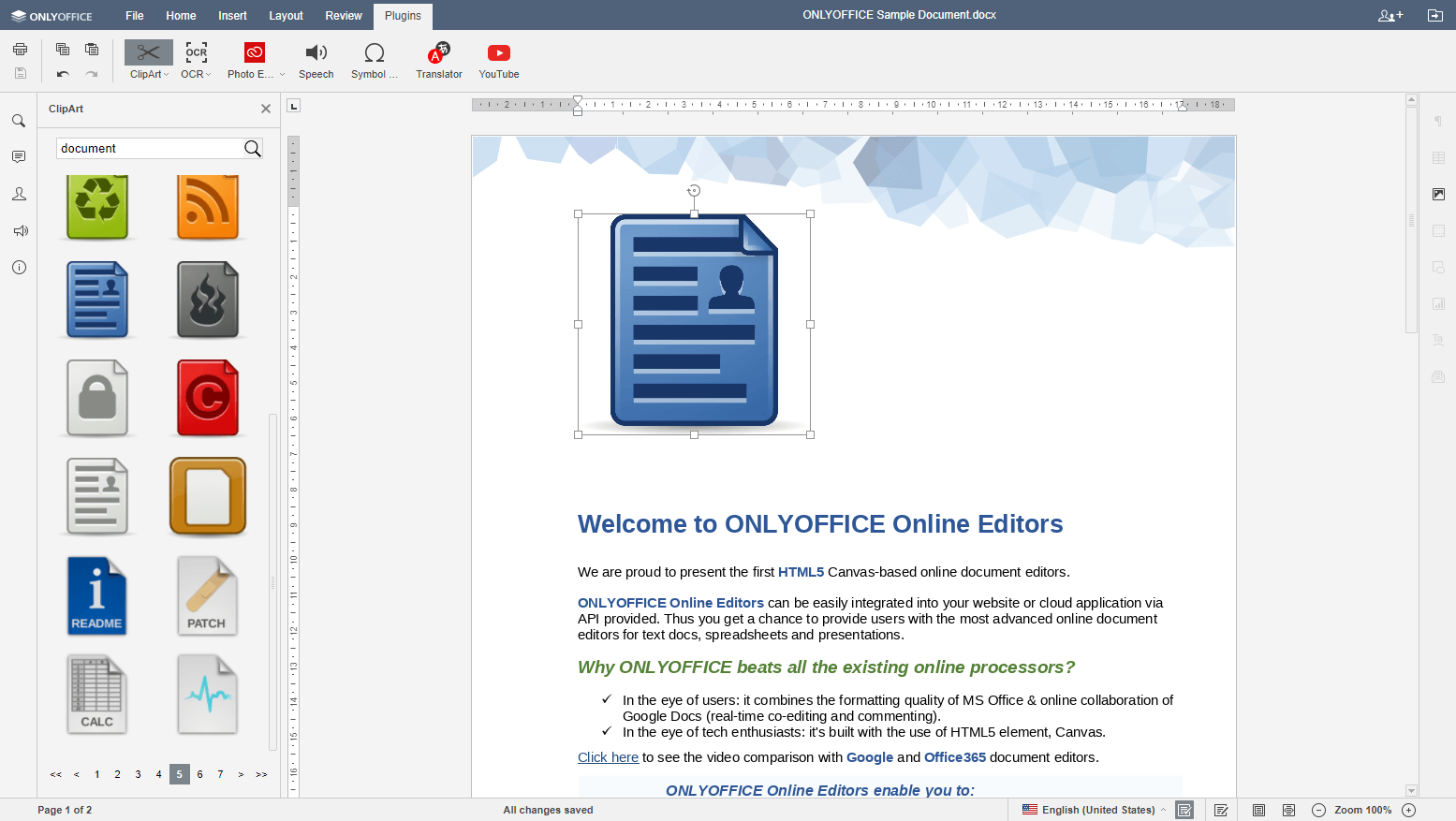Switch to the Layout tab
The width and height of the screenshot is (1456, 821).
tap(286, 16)
